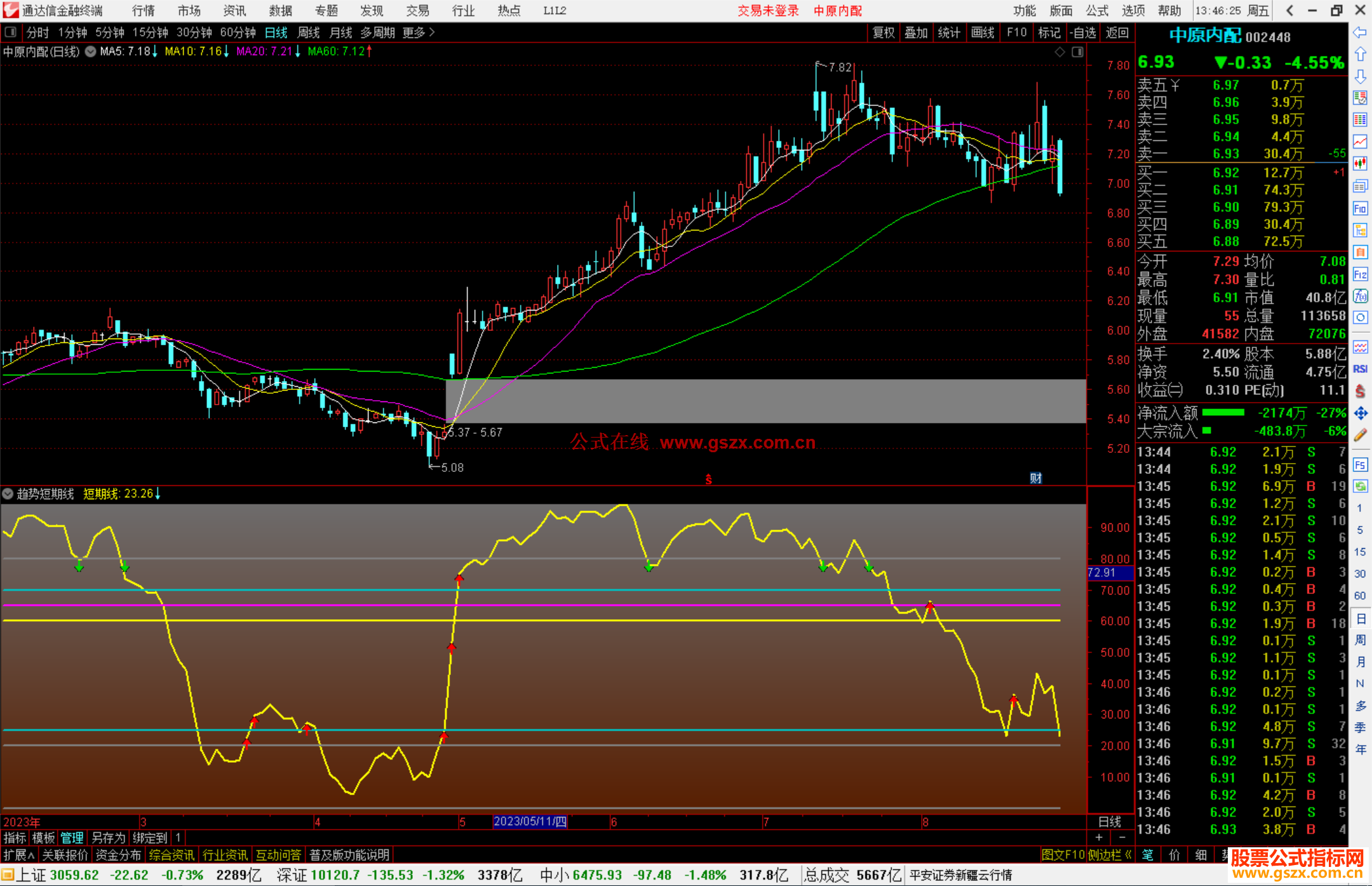Image resolution: width=1372 pixels, height=886 pixels.
Task: Click the 另存为 button below the chart
Action: tap(109, 838)
